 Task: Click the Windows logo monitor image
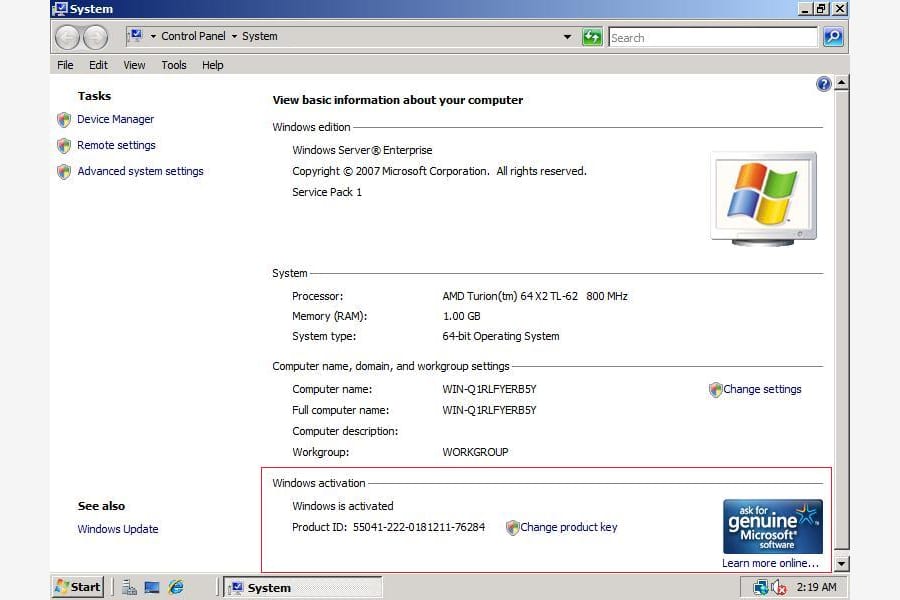(x=763, y=199)
